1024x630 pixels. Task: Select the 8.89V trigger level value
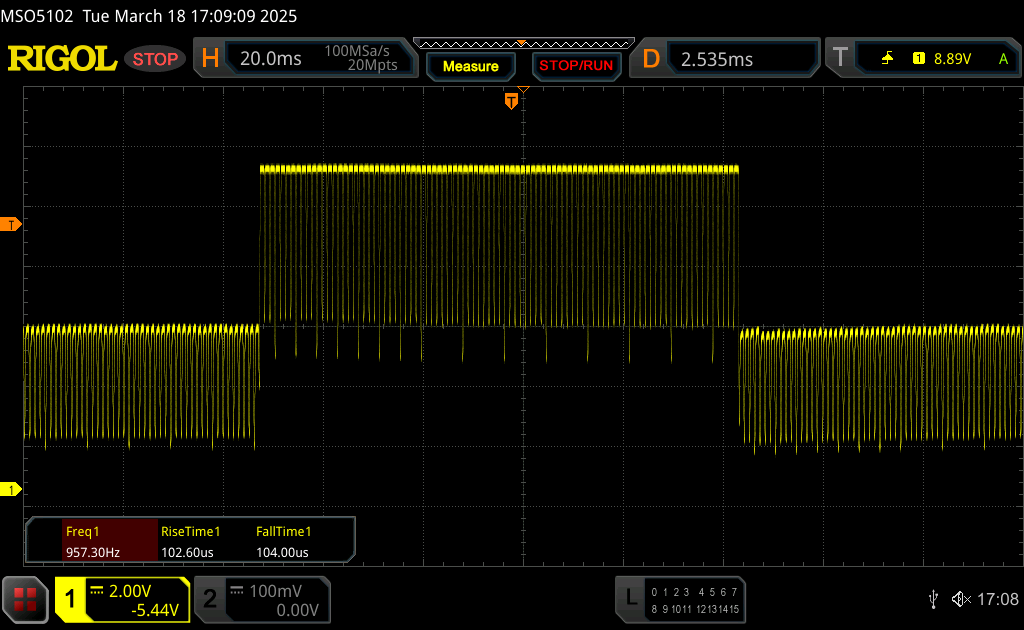click(952, 59)
